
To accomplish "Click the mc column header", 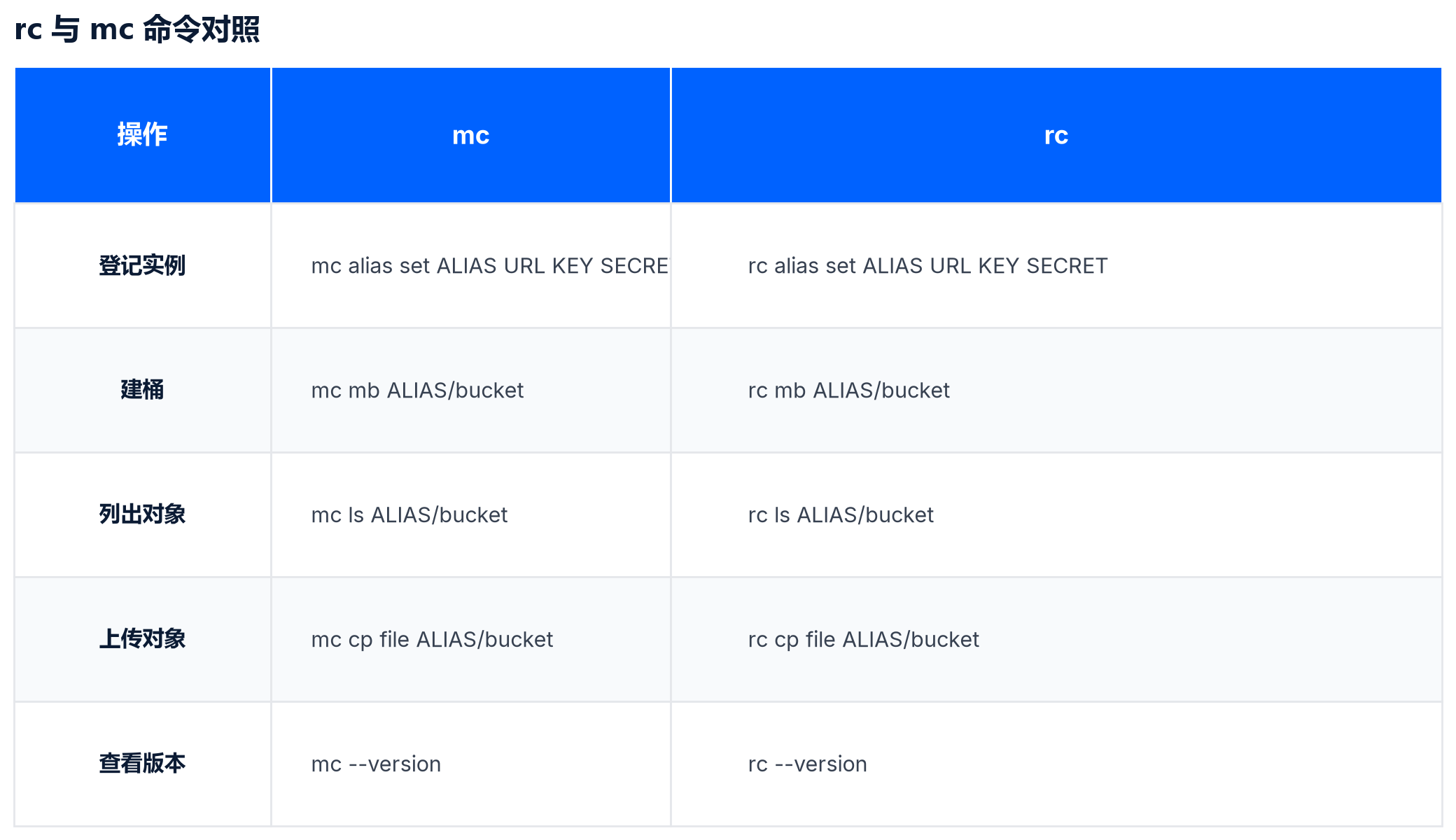I will [x=470, y=135].
